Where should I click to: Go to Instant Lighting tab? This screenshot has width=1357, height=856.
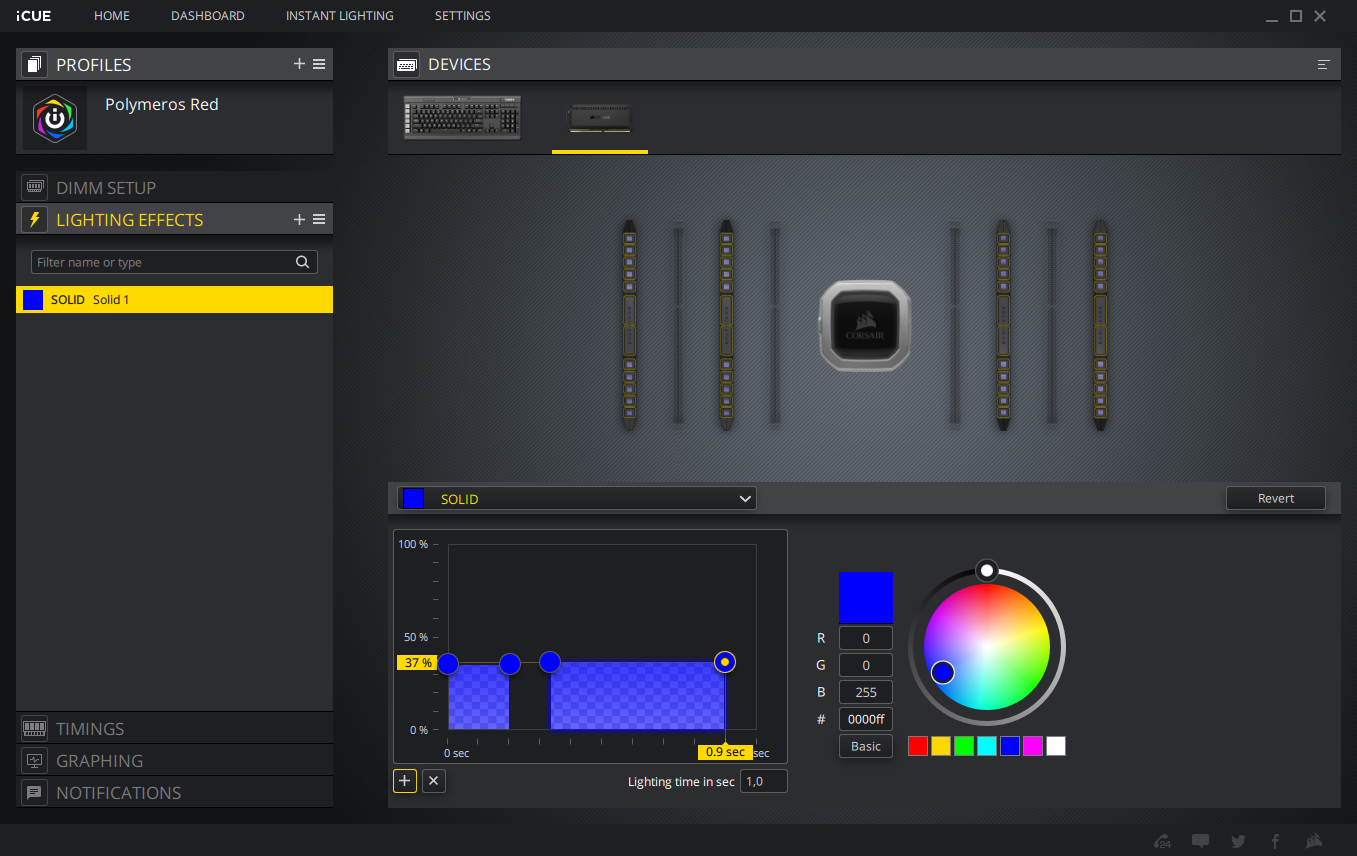(339, 16)
